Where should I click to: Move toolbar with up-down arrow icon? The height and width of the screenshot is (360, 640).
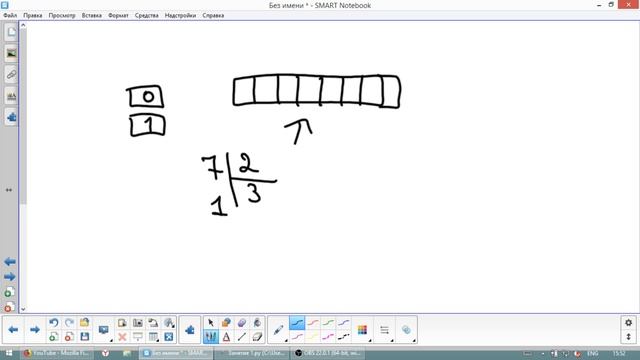(x=629, y=337)
